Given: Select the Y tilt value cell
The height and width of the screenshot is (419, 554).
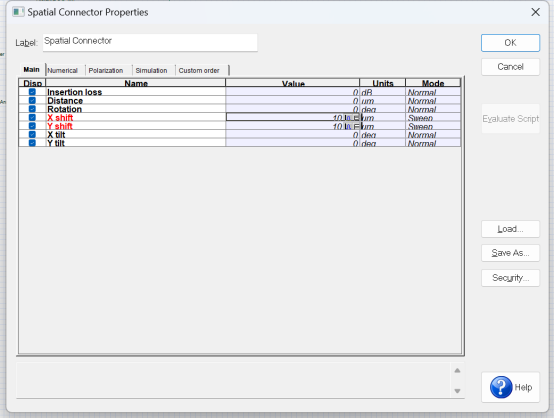Looking at the screenshot, I should point(293,143).
